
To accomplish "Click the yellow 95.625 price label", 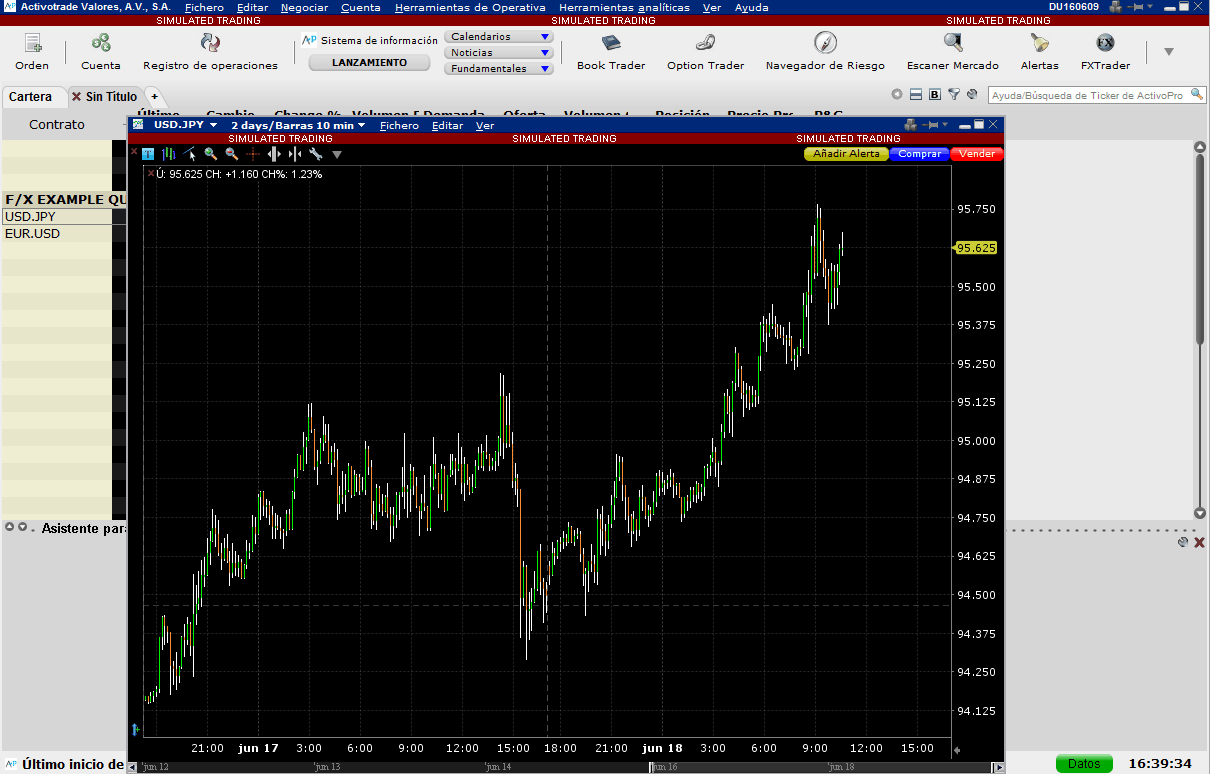I will (976, 248).
